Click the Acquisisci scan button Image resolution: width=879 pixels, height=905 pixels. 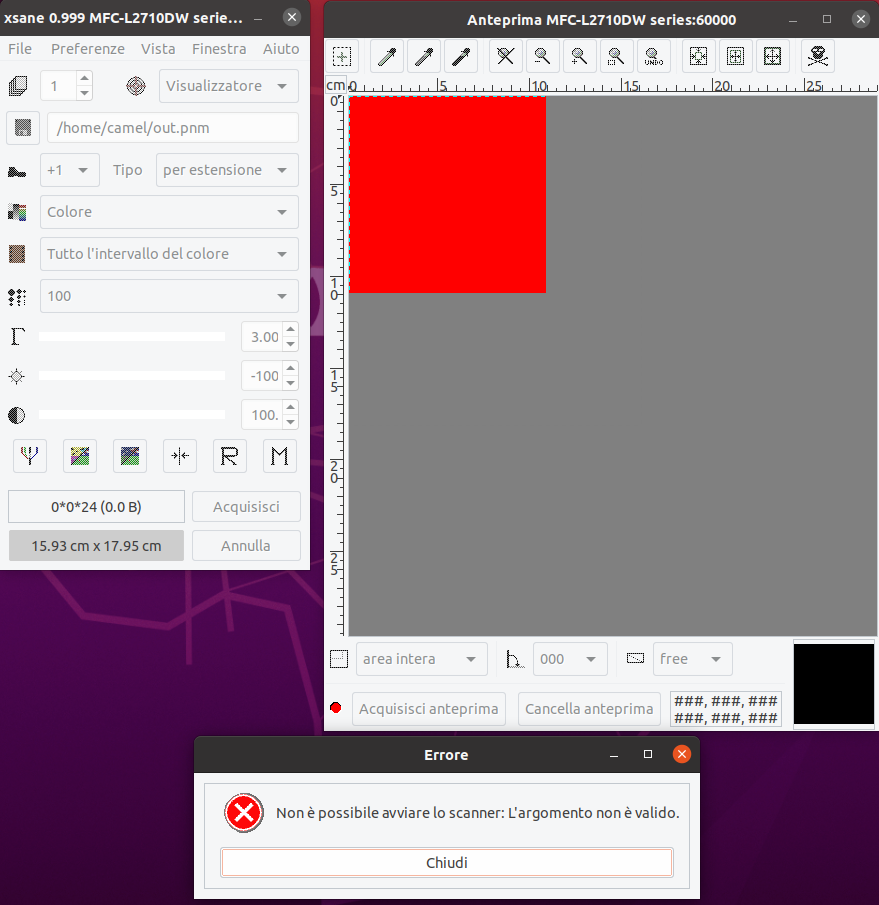click(x=246, y=507)
